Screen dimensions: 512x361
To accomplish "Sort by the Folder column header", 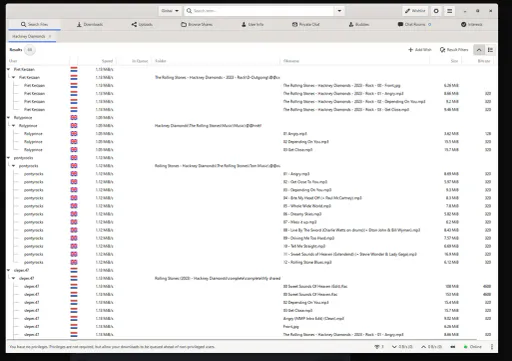I will 216,61.
